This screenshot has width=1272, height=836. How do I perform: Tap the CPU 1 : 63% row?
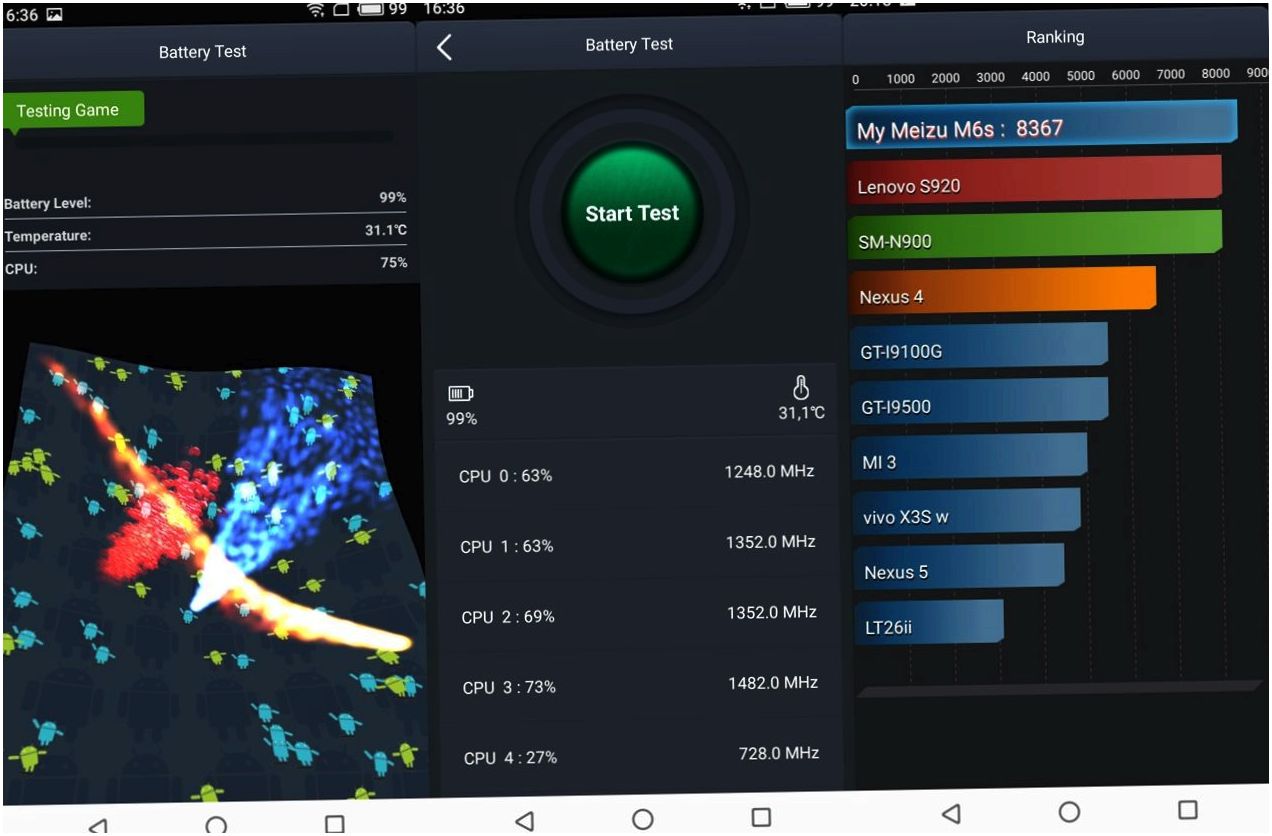click(x=636, y=543)
